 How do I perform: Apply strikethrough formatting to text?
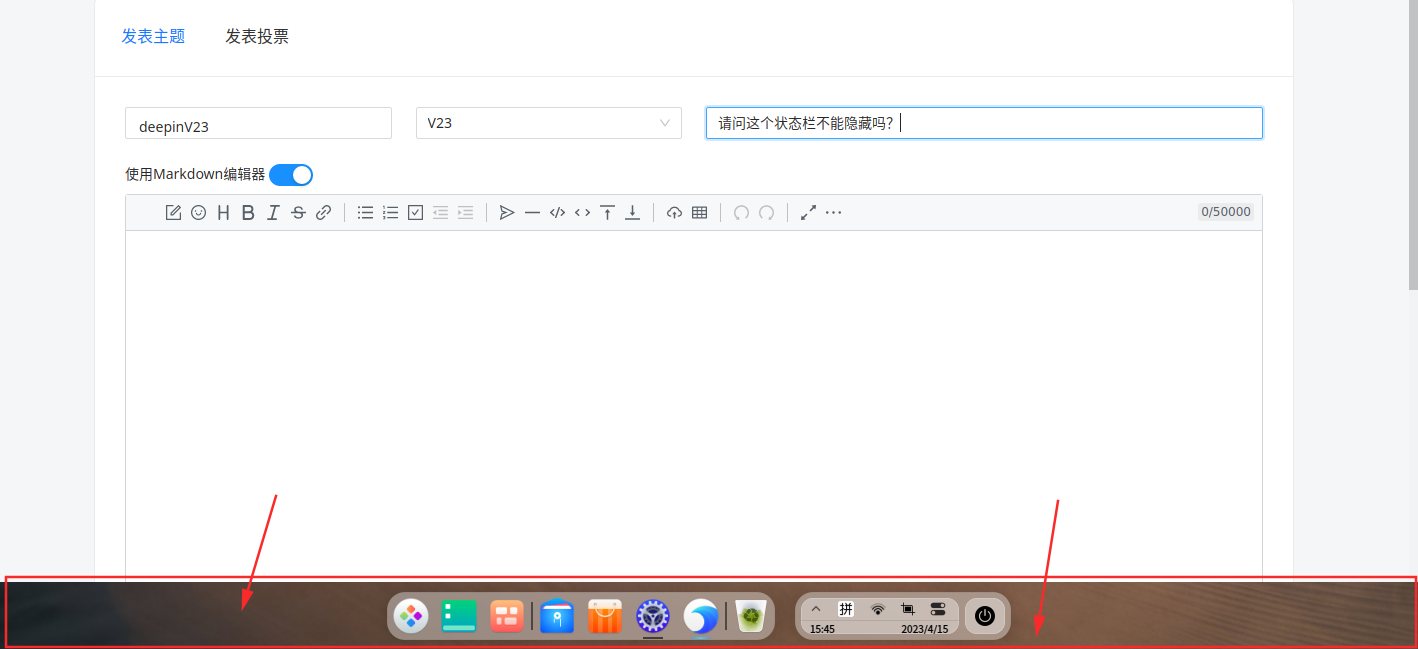click(298, 212)
